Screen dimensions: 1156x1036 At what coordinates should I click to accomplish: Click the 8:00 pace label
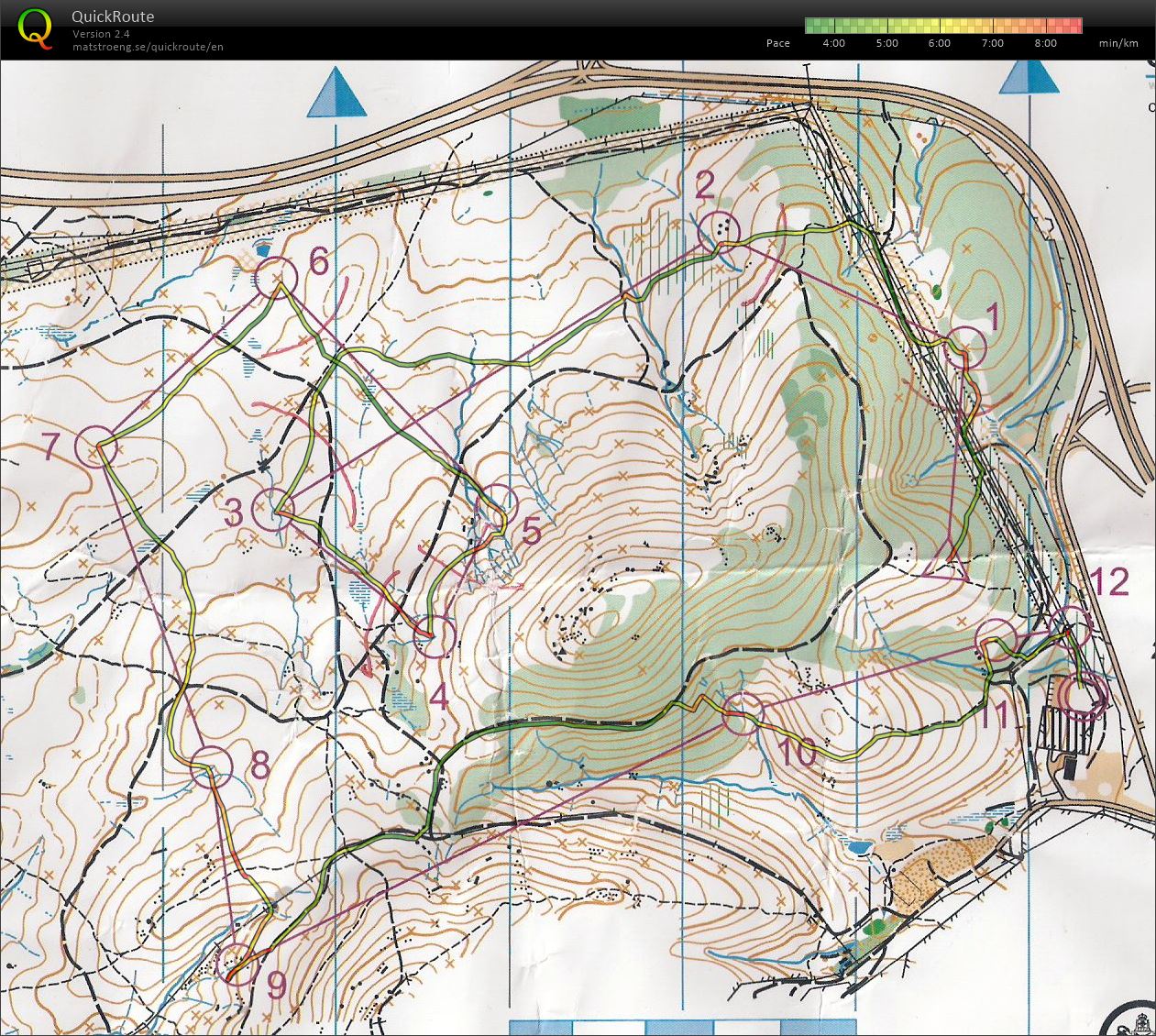[1045, 43]
